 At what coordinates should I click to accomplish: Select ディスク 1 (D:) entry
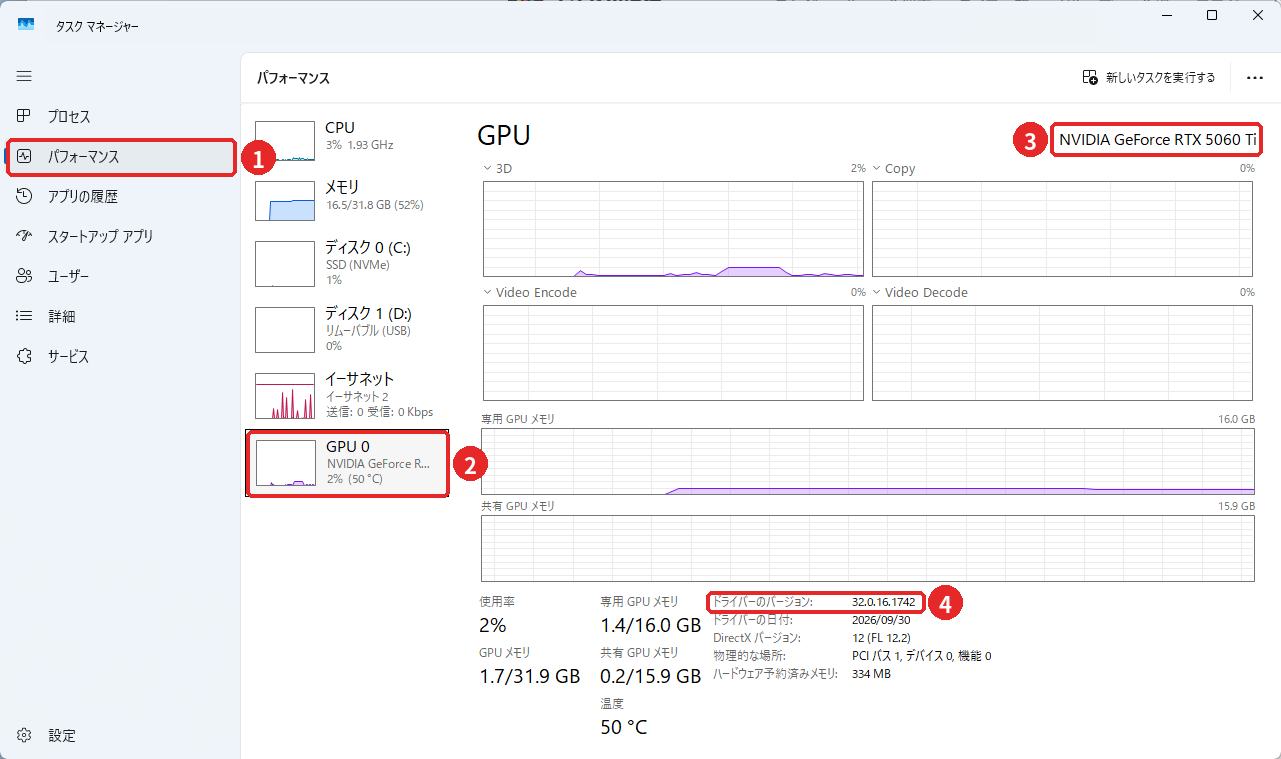pyautogui.click(x=347, y=329)
